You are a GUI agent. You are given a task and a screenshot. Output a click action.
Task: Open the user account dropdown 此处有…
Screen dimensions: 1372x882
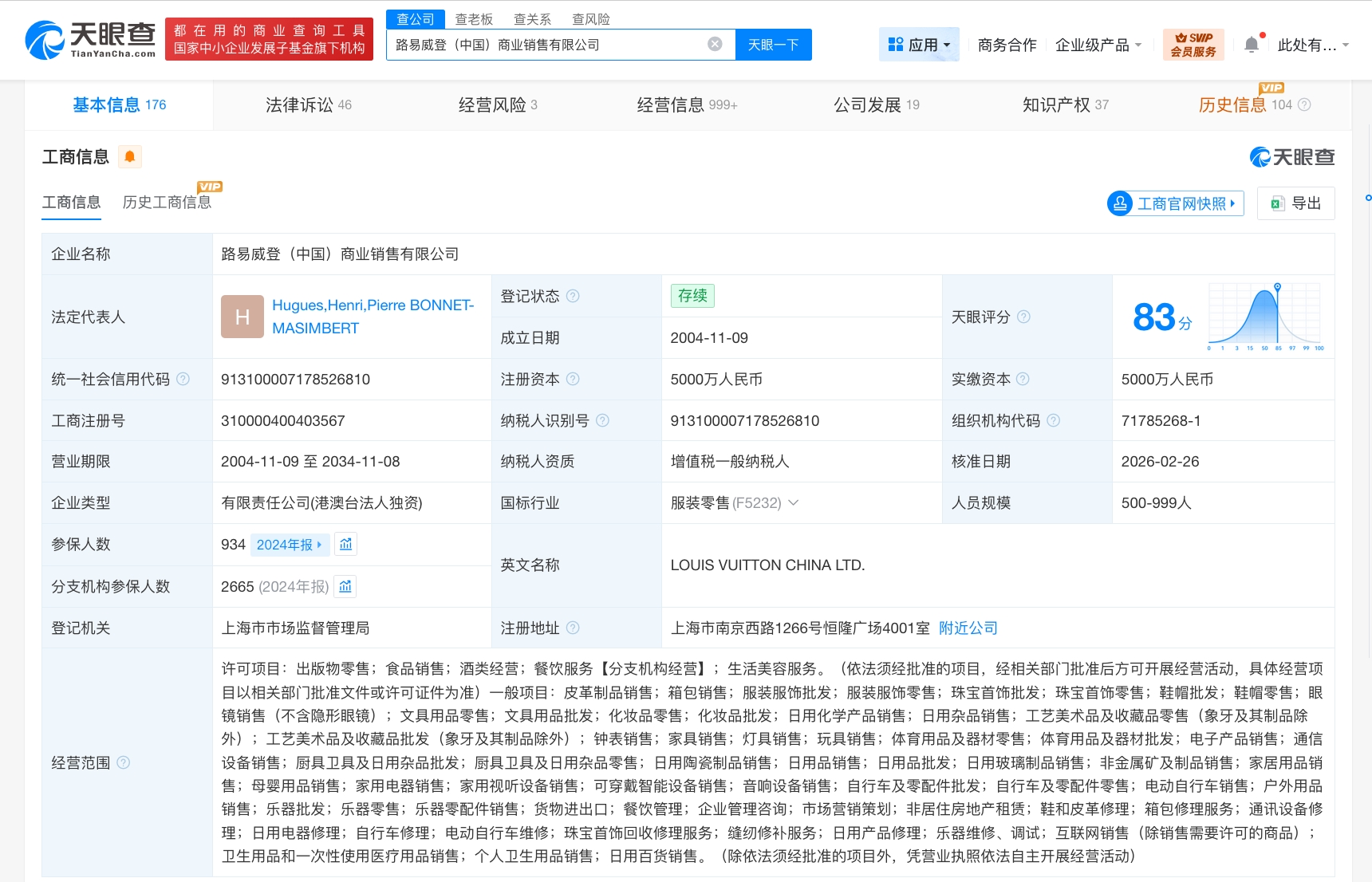(1312, 45)
